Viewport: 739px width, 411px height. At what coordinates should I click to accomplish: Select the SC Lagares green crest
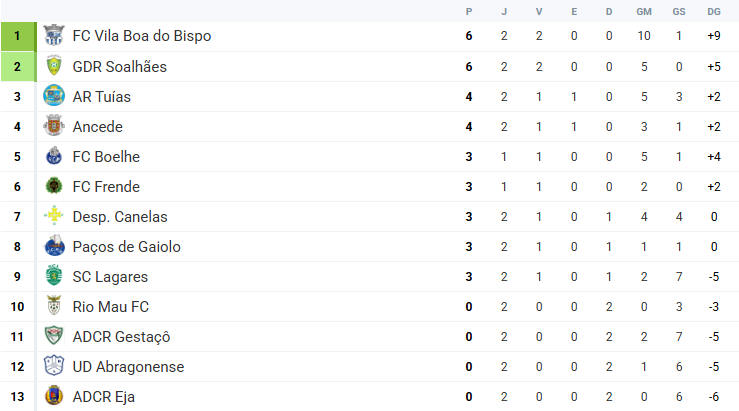(54, 276)
